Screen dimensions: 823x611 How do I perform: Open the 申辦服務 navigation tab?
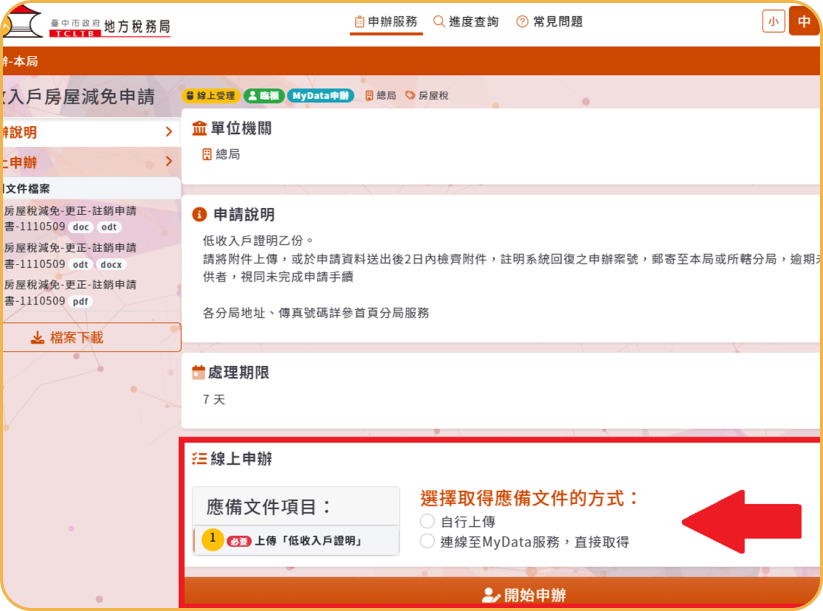coord(385,21)
